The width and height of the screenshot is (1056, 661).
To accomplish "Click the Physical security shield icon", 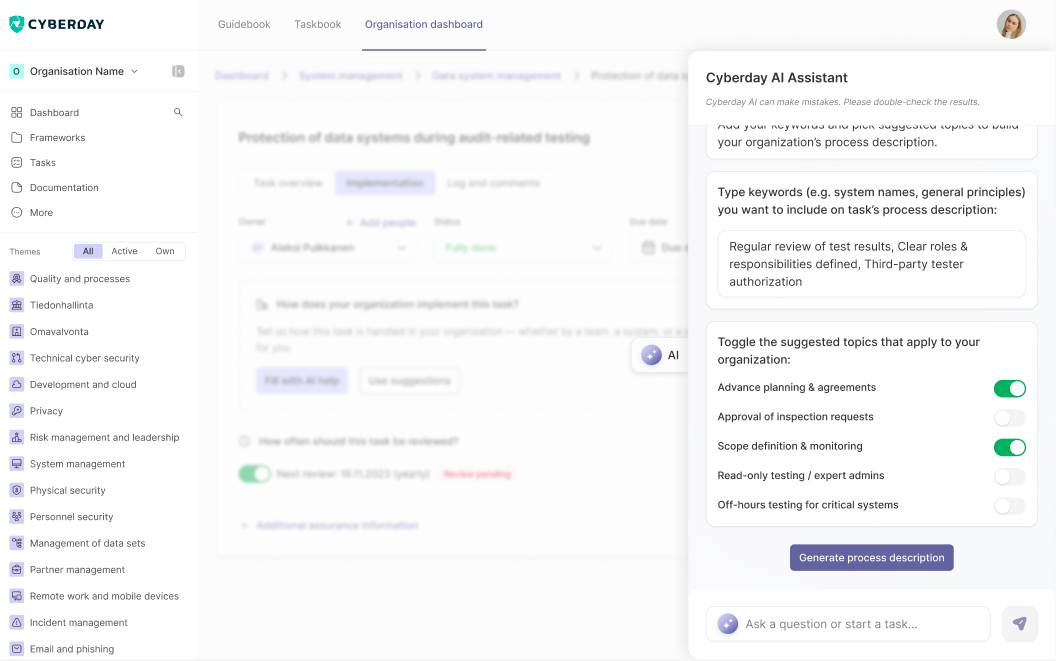I will pyautogui.click(x=17, y=490).
